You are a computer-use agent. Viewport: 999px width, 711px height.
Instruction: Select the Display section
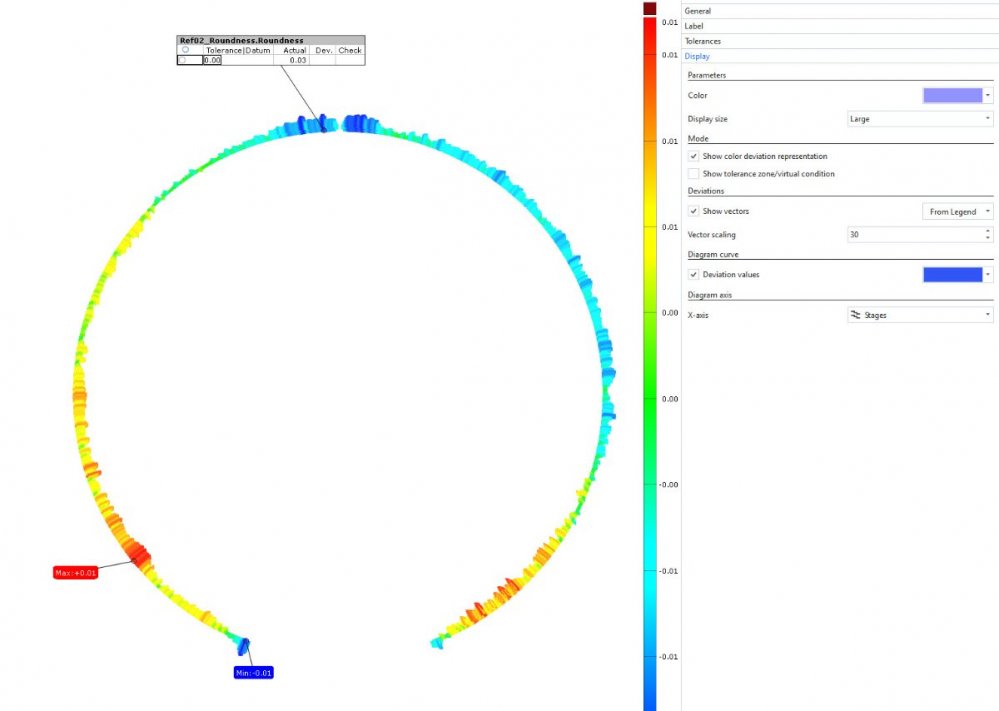[x=697, y=56]
